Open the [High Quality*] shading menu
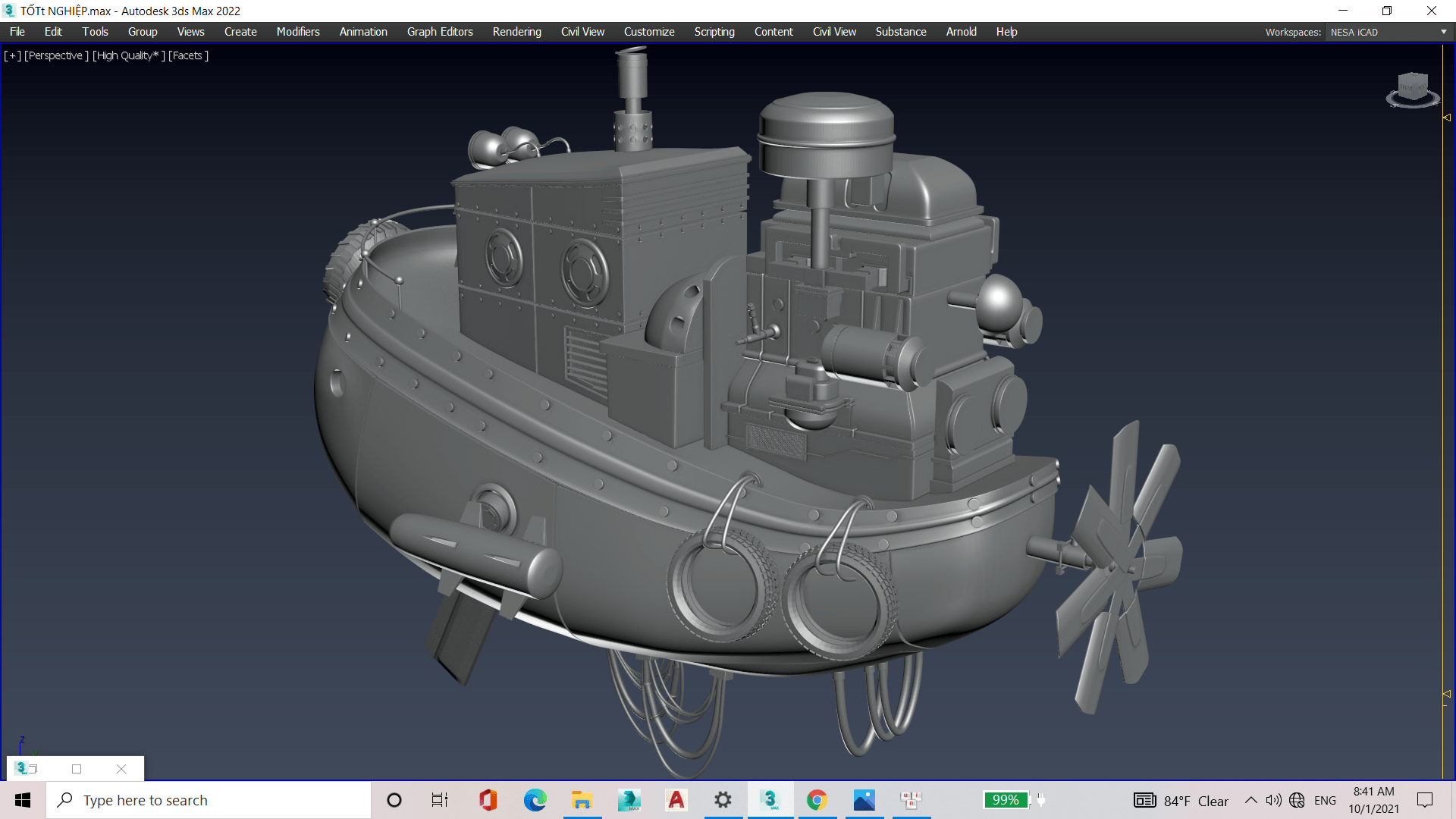Viewport: 1456px width, 819px height. click(x=128, y=55)
